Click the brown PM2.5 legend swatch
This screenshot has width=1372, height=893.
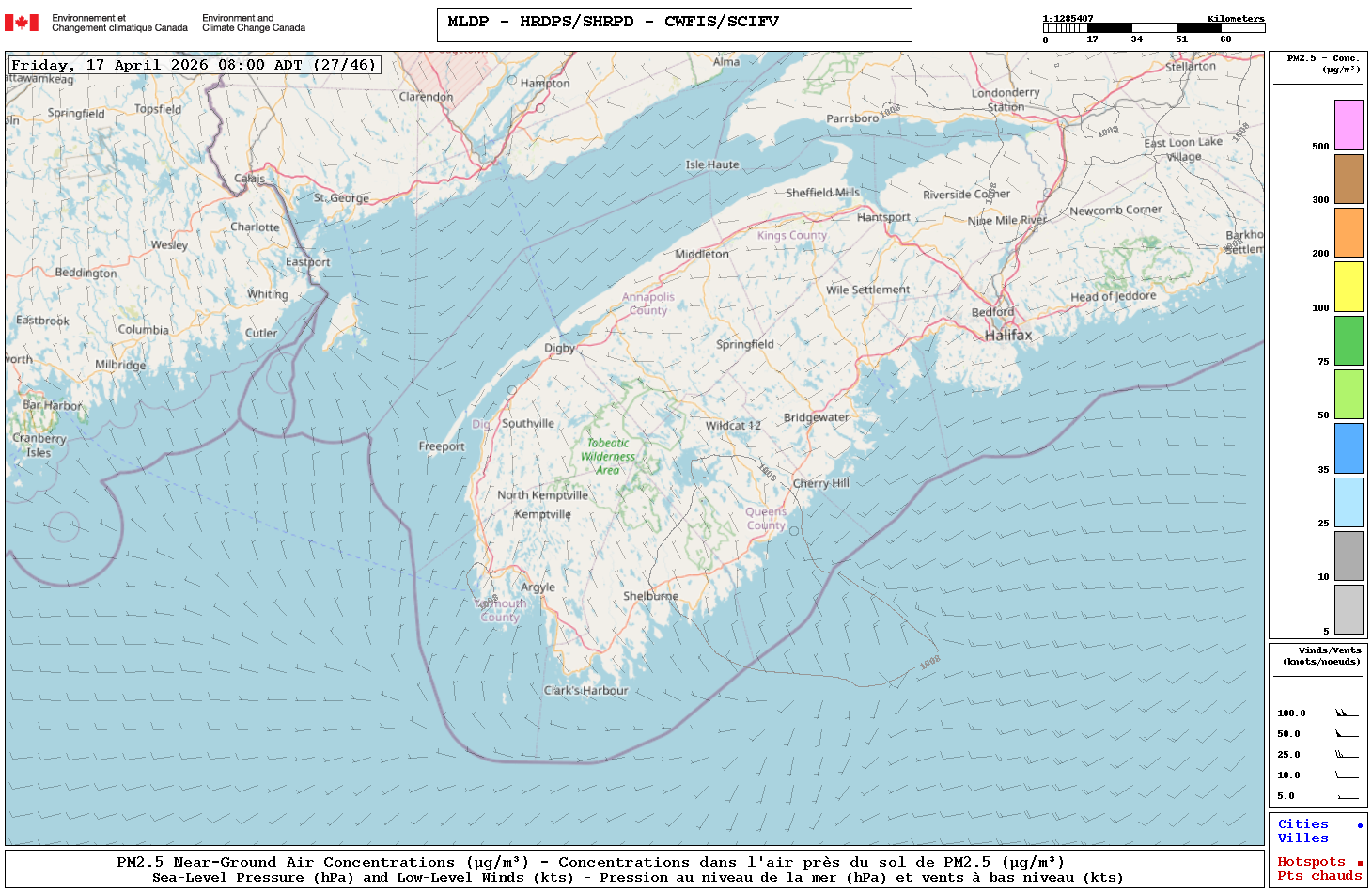[x=1349, y=179]
